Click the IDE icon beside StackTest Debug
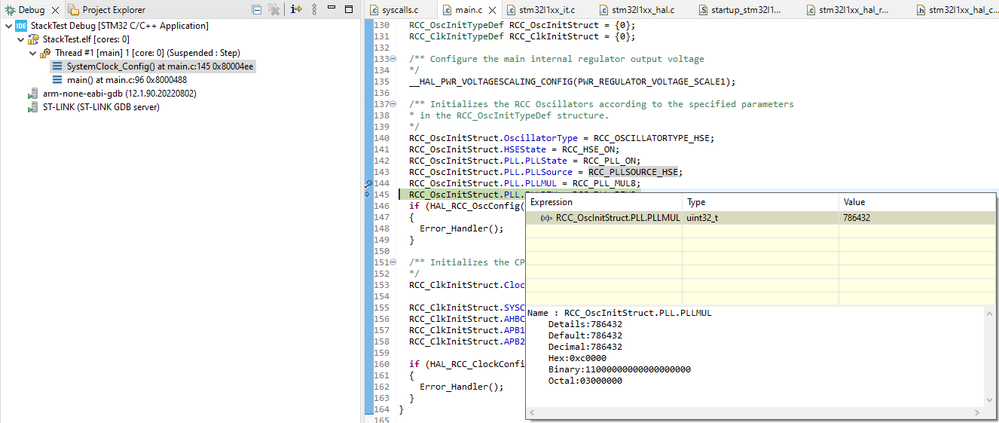This screenshot has height=423, width=999. click(20, 26)
